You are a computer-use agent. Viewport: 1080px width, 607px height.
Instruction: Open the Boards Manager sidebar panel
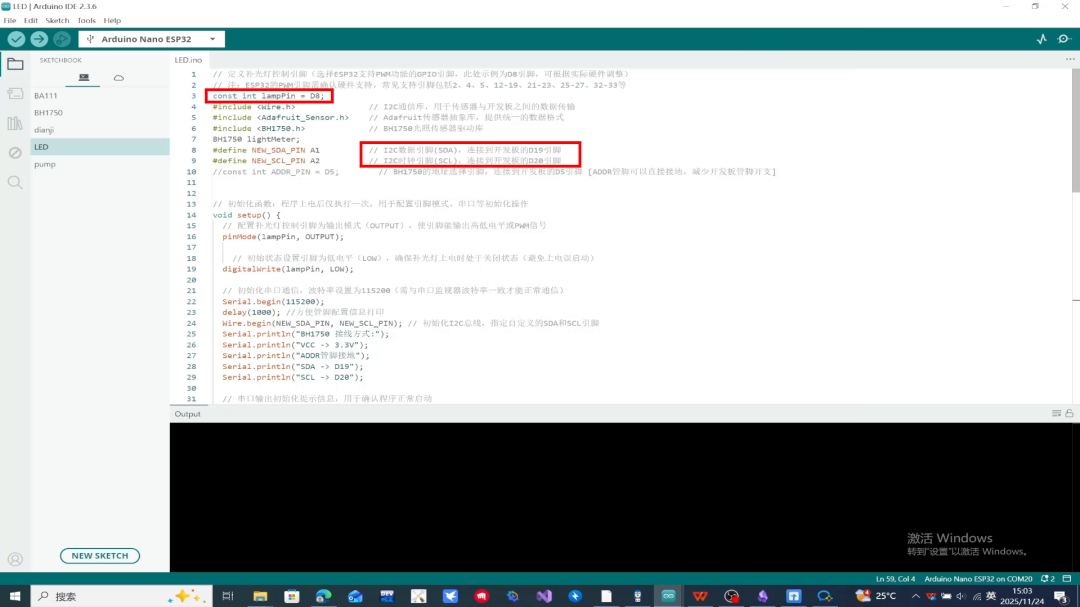click(x=15, y=94)
